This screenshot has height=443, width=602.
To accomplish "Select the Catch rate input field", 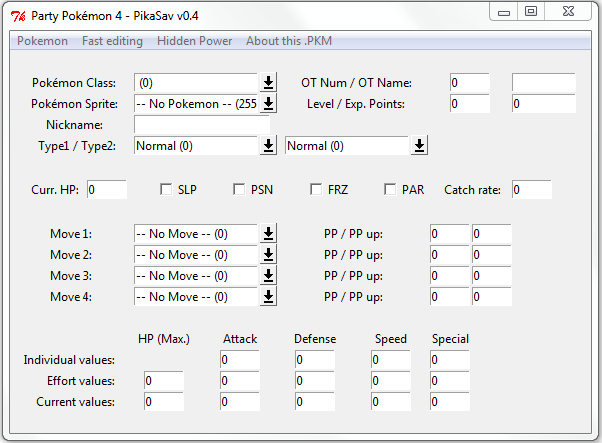I will tap(532, 190).
